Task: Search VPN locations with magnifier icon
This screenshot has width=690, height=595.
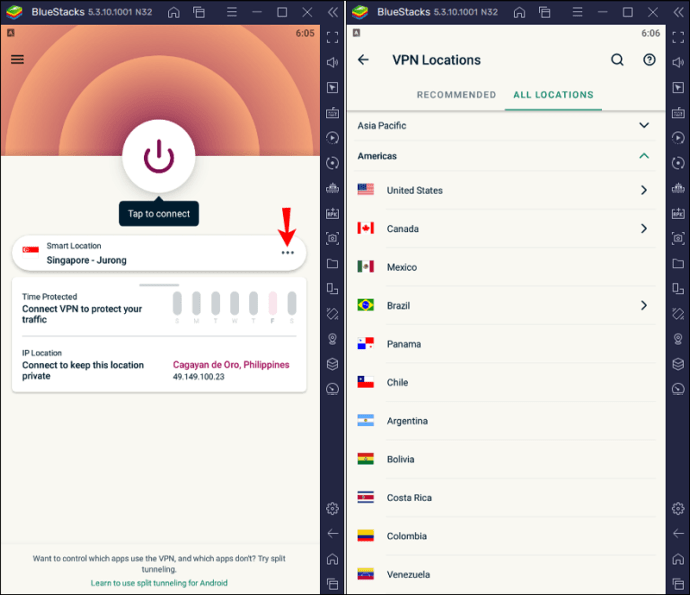Action: (x=617, y=60)
